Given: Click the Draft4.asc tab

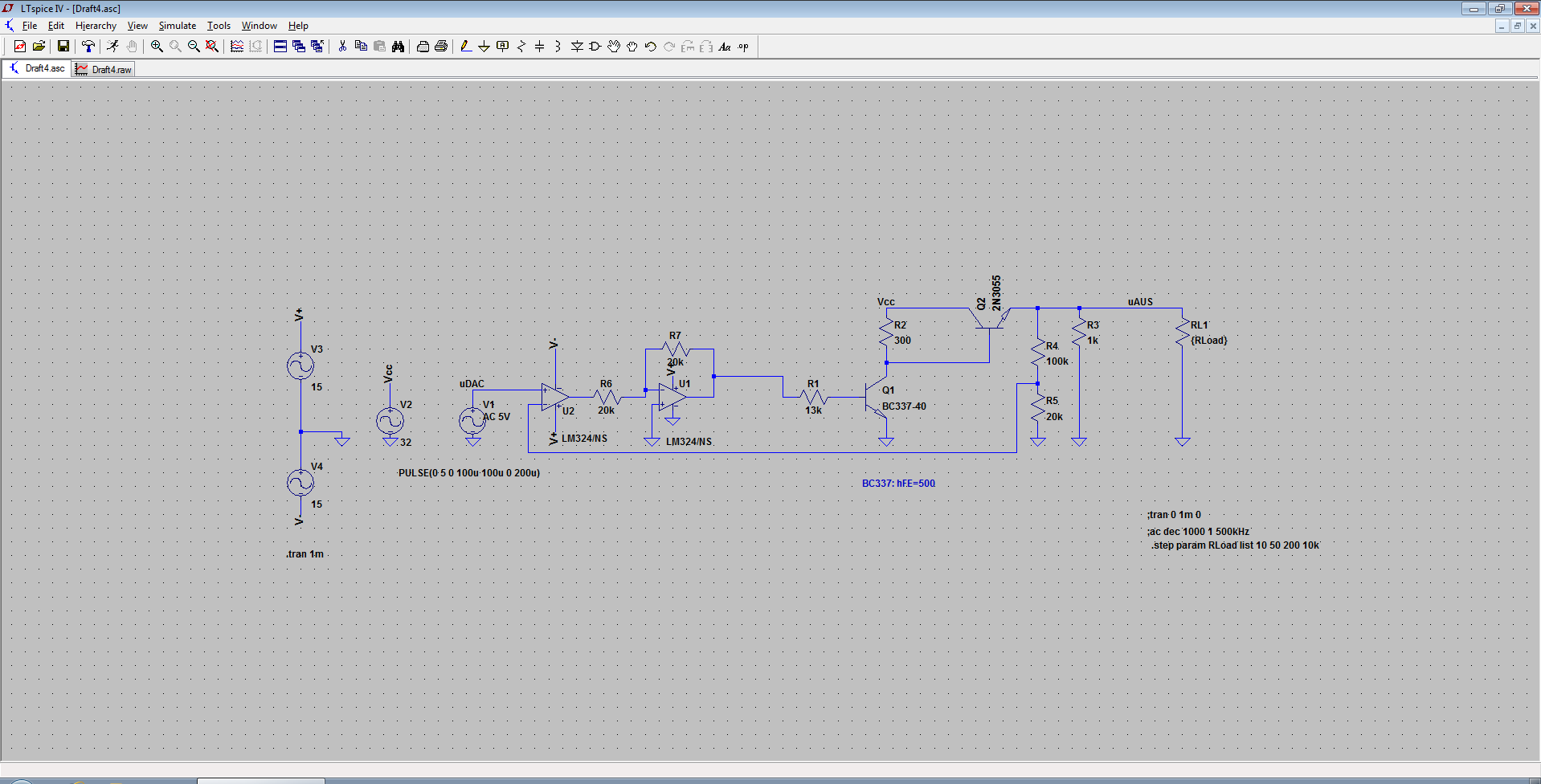Looking at the screenshot, I should 37,69.
